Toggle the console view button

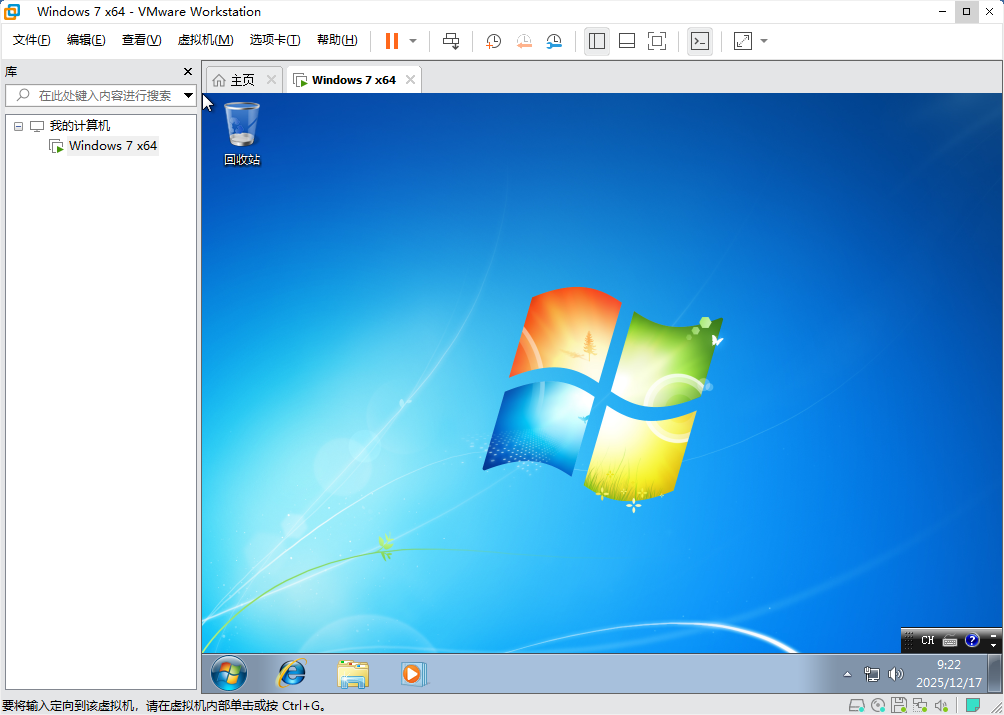(x=700, y=41)
